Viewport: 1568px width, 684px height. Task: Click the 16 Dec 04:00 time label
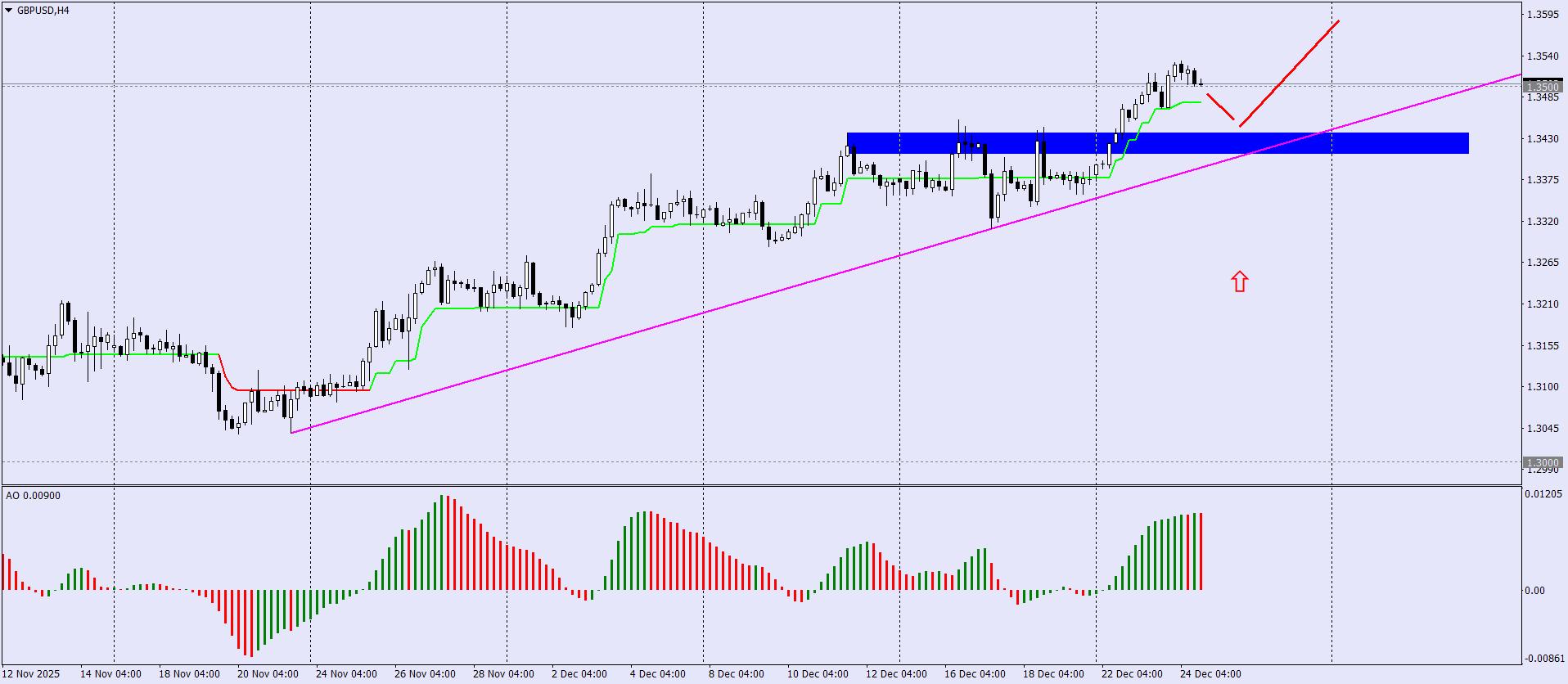pos(975,674)
